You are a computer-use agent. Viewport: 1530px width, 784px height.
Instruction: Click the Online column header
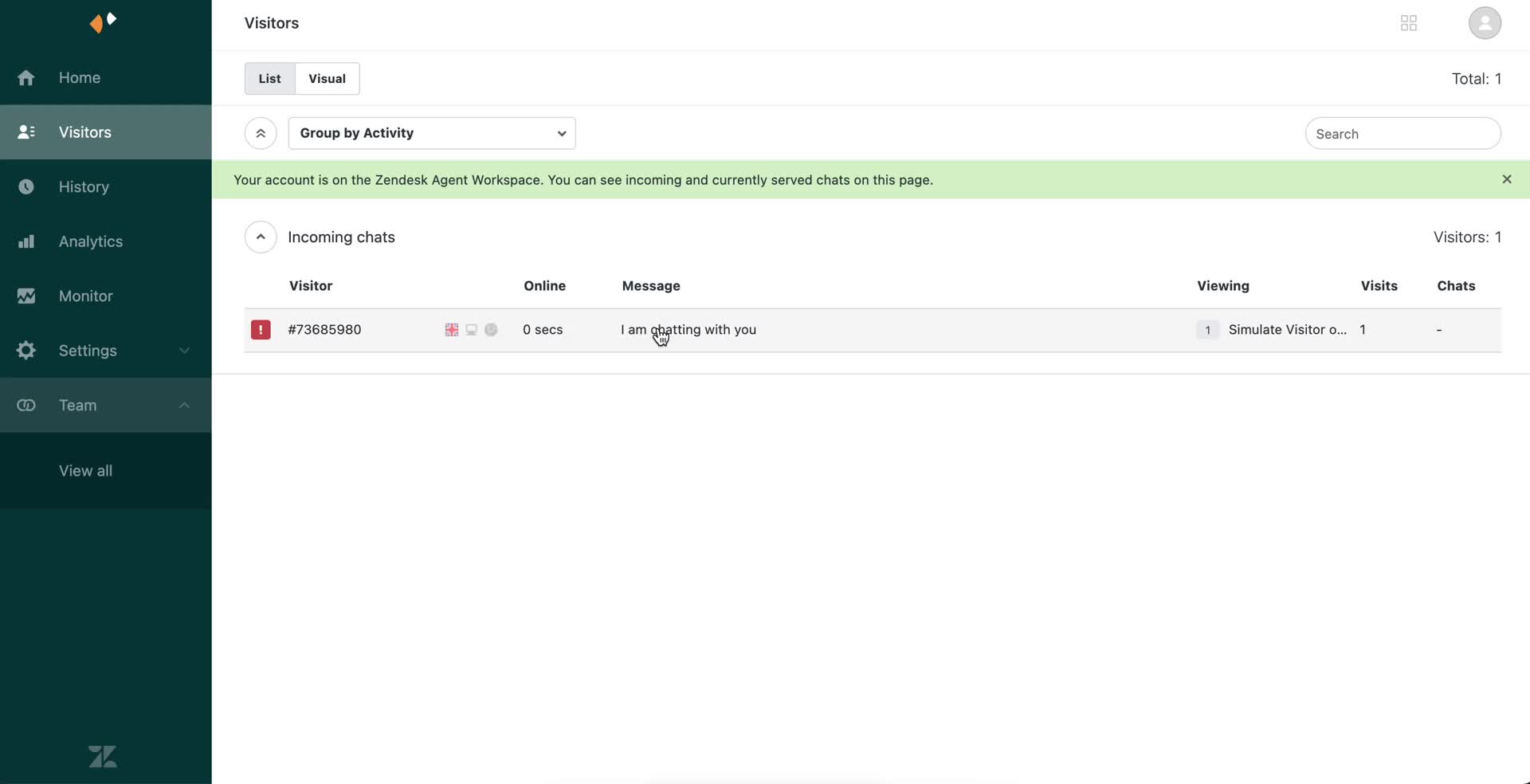coord(544,286)
